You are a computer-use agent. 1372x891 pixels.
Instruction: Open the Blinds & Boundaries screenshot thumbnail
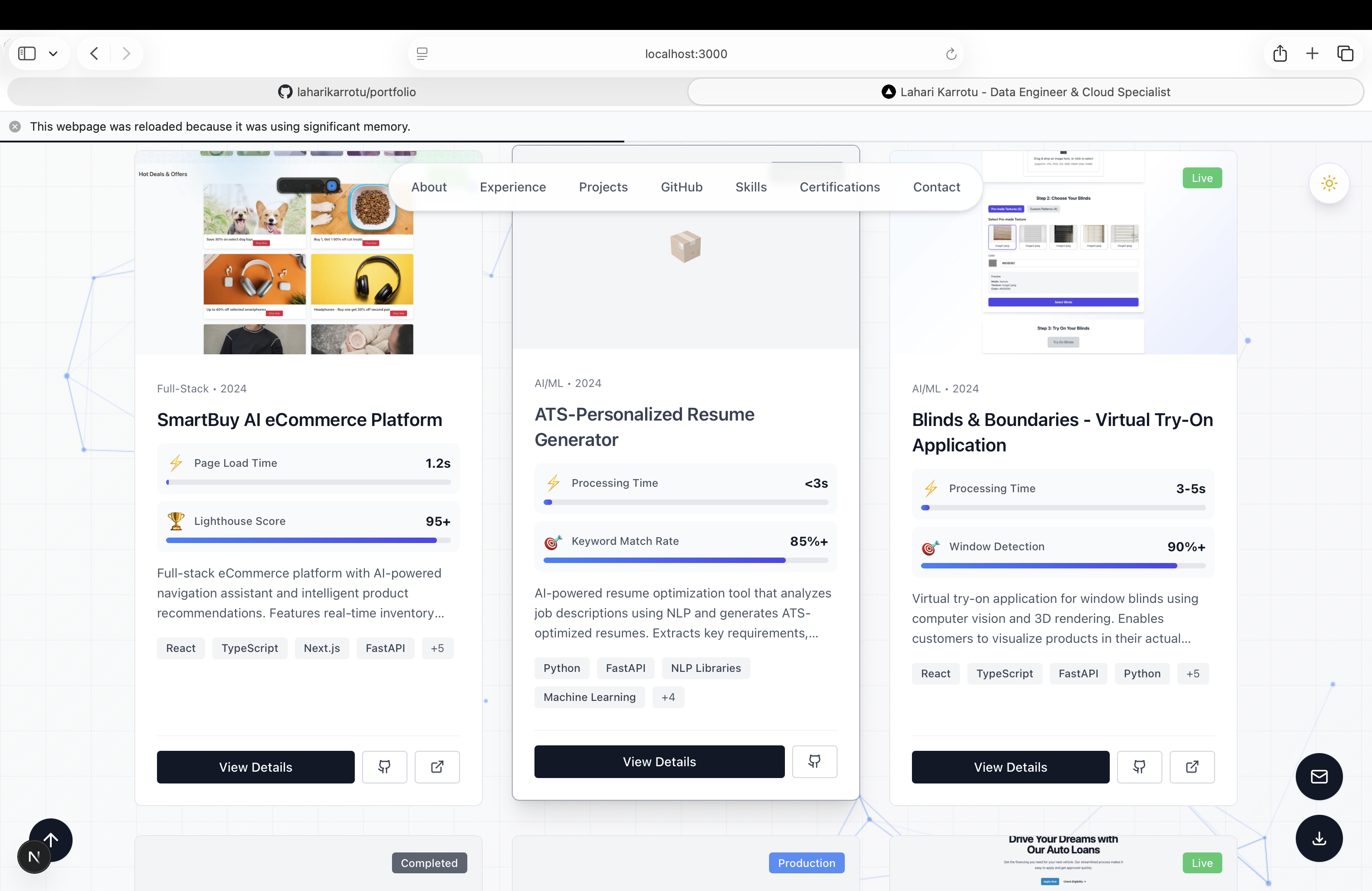1063,252
